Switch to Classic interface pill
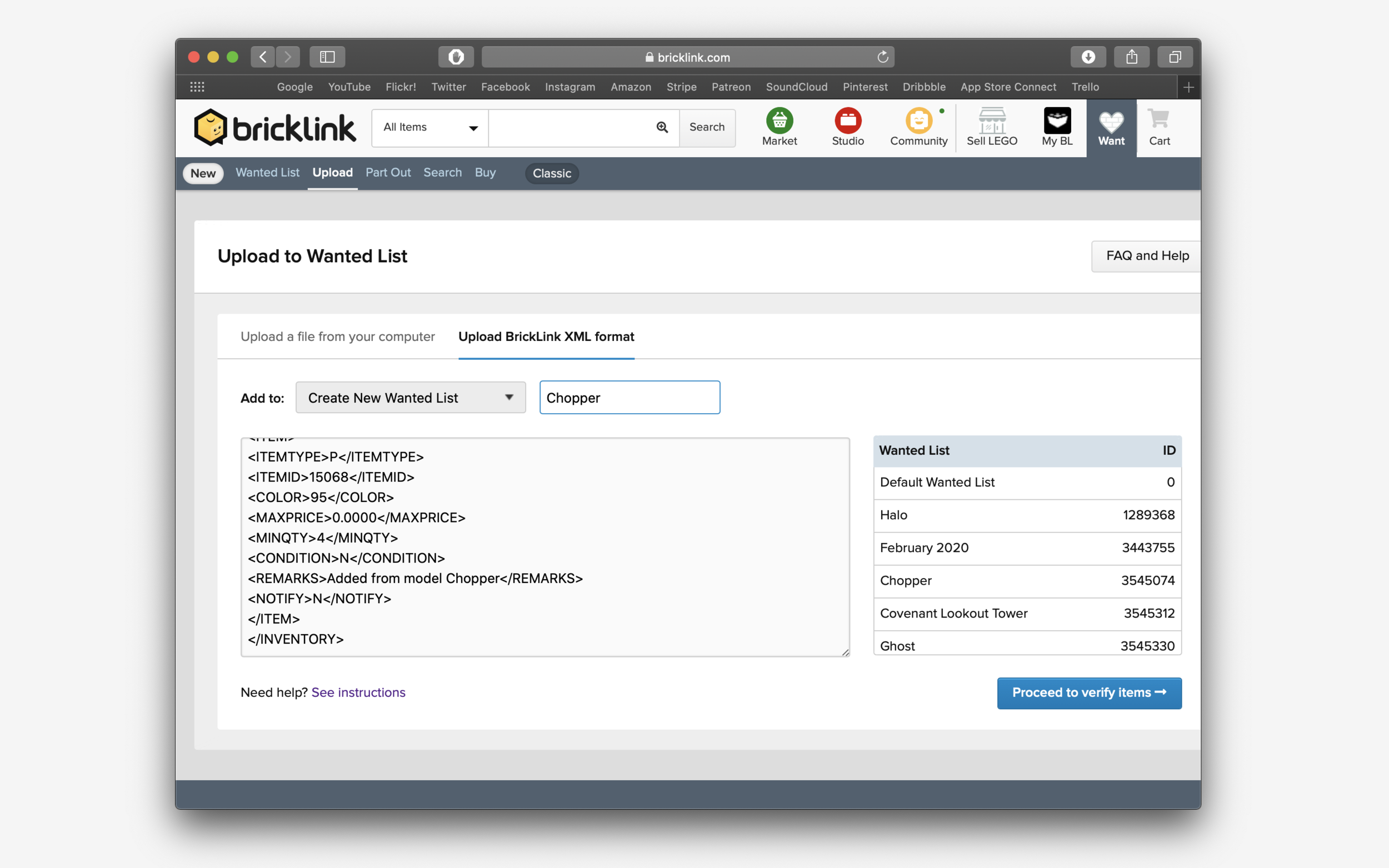This screenshot has height=868, width=1389. click(551, 173)
